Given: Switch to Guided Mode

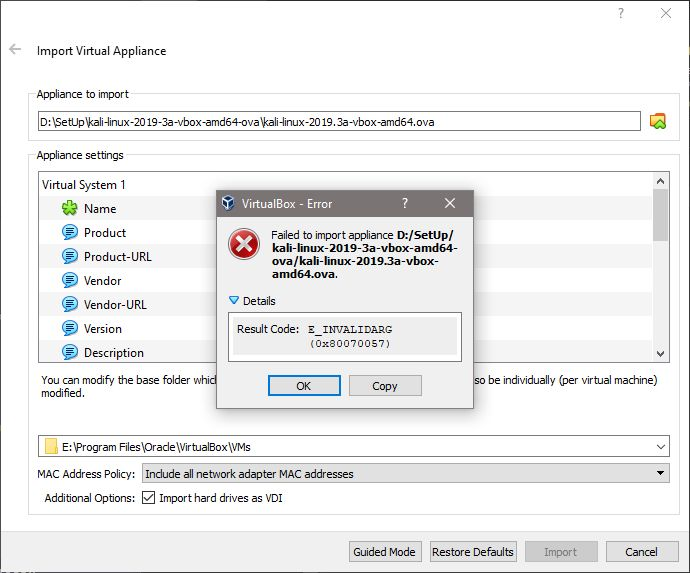Looking at the screenshot, I should [385, 551].
